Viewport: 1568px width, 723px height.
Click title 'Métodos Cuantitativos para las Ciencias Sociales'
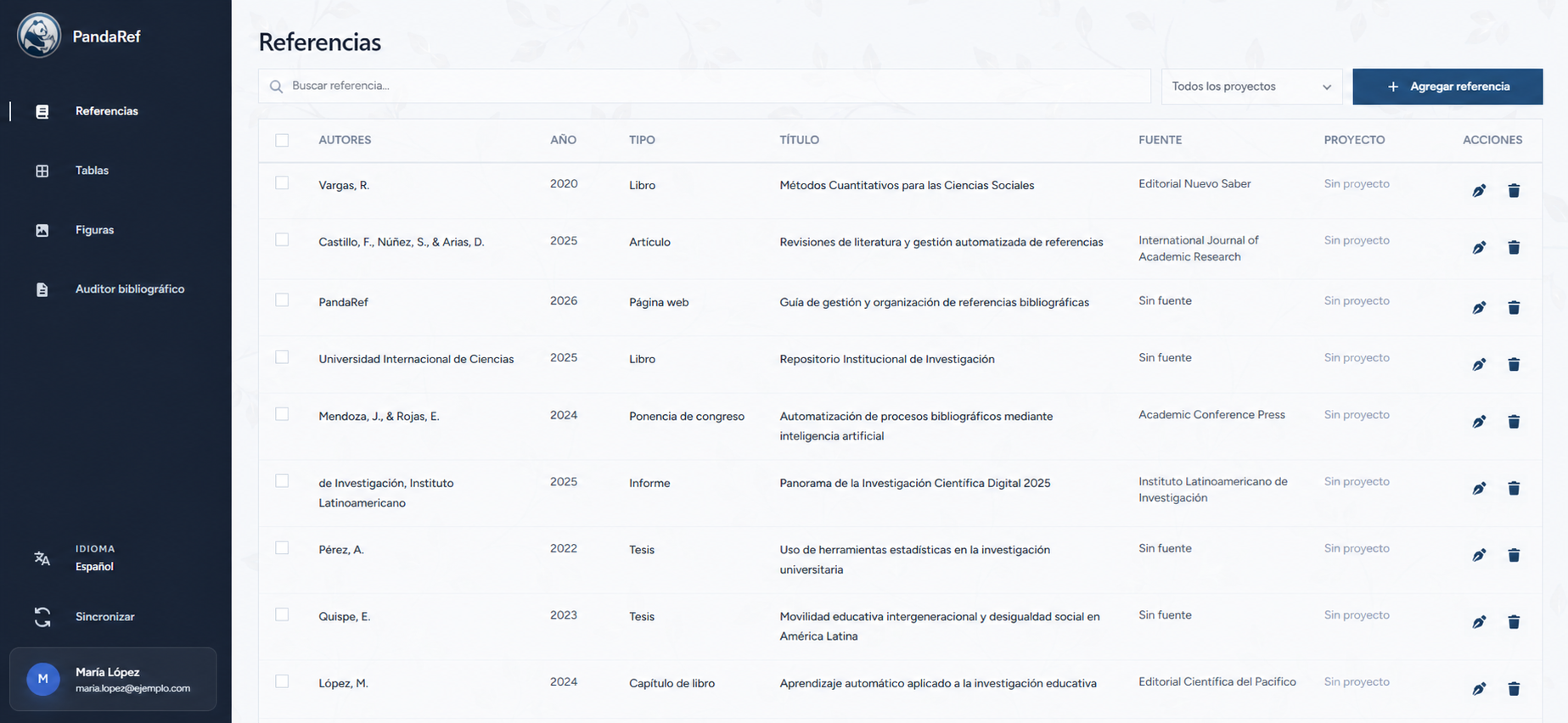pos(907,185)
